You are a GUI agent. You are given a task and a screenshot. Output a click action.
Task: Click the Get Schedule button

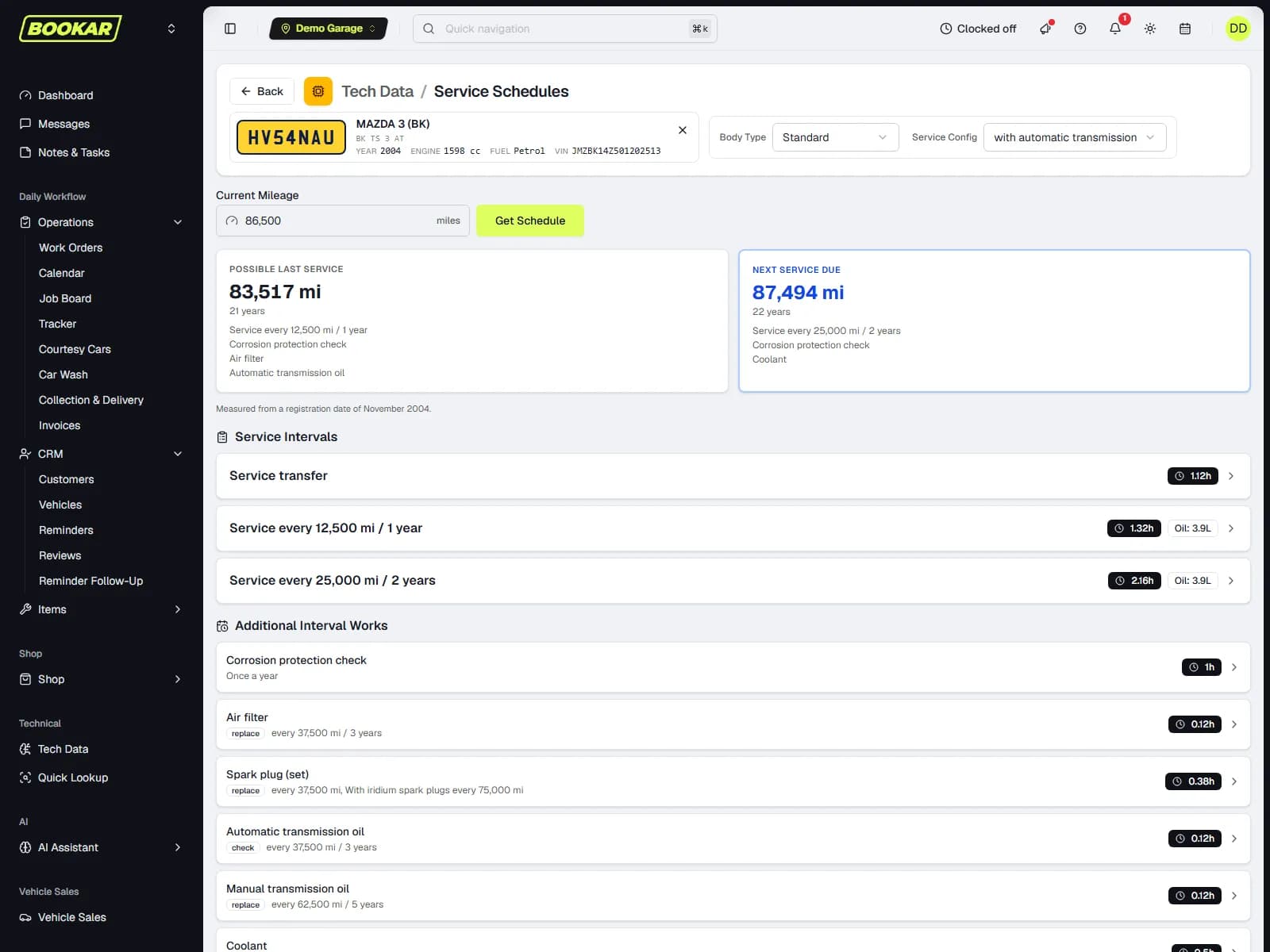point(530,221)
